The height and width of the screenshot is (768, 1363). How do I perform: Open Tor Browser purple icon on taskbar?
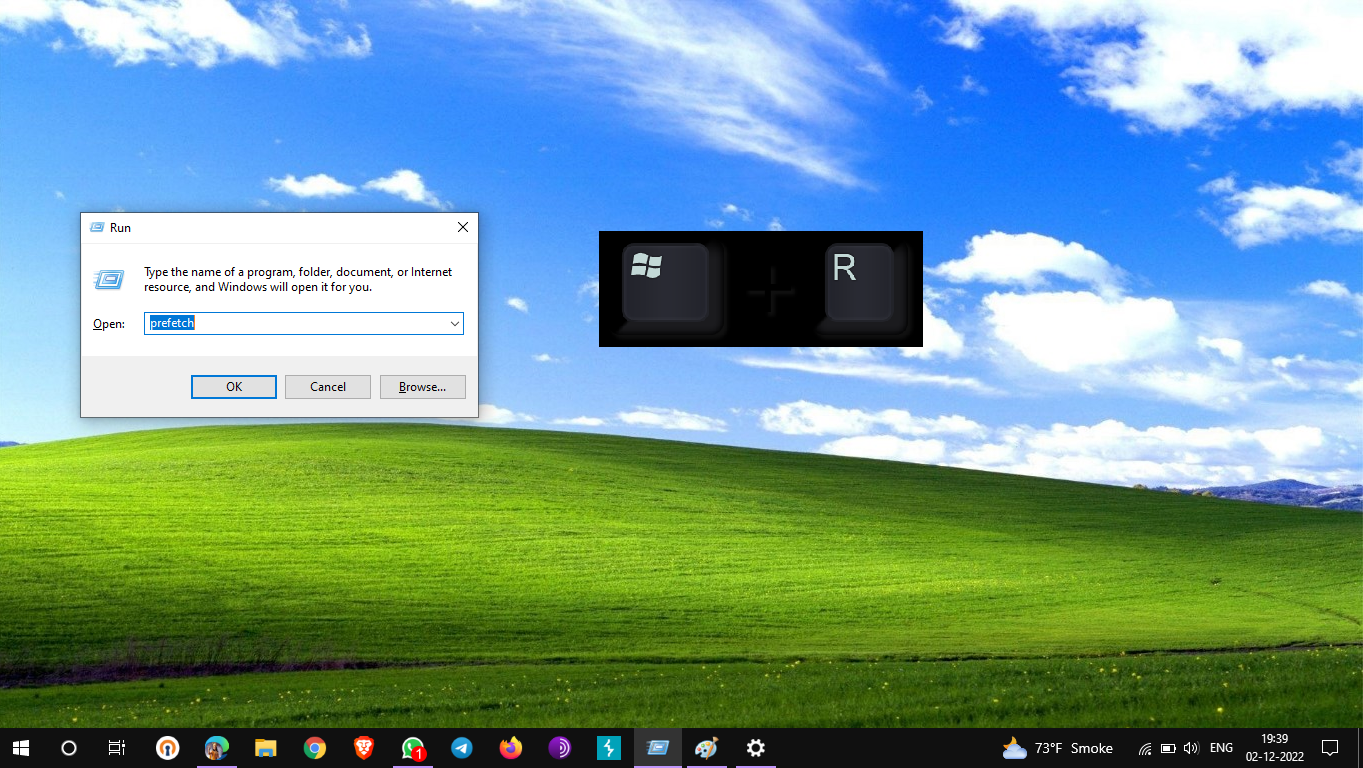click(x=560, y=748)
